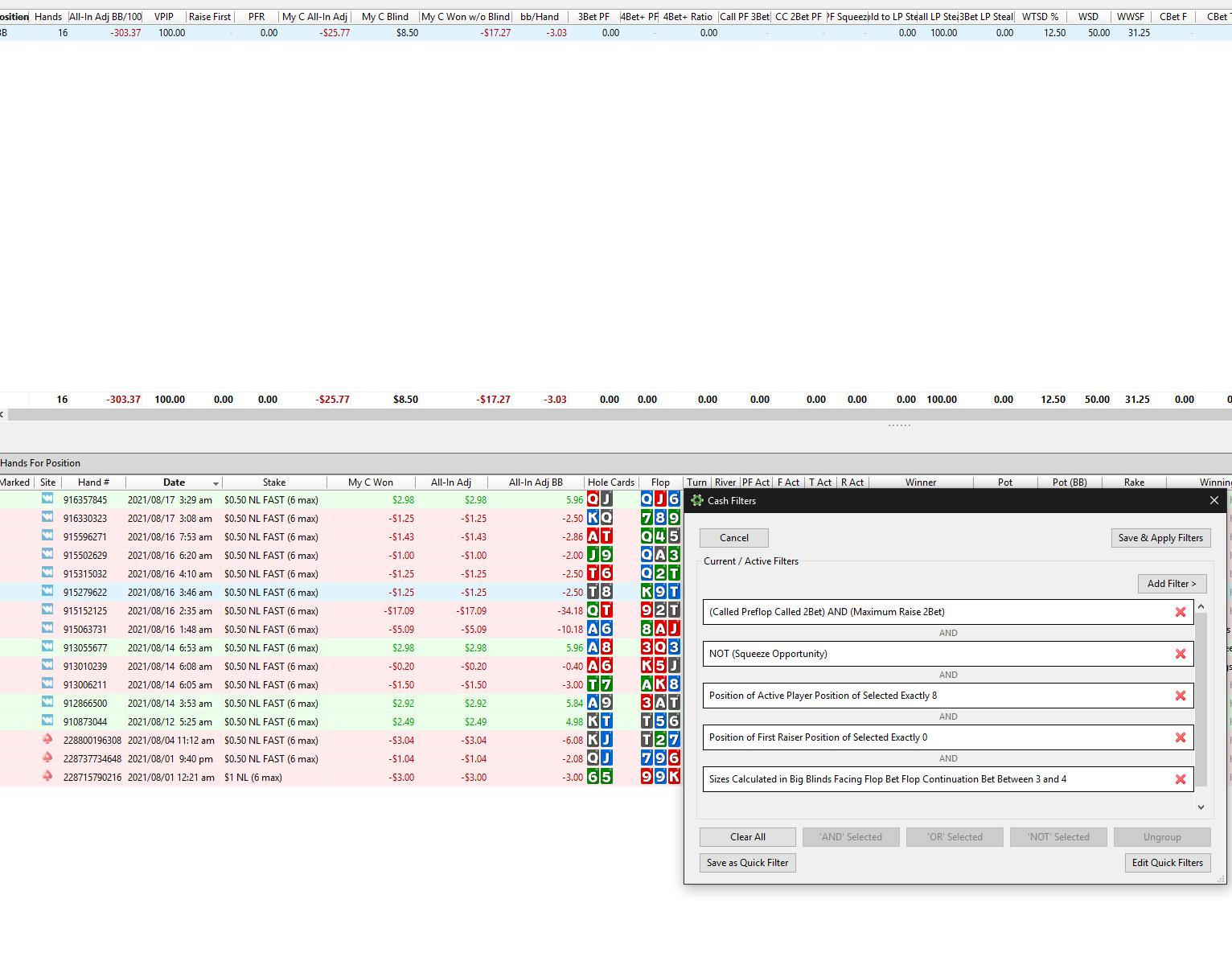Click site icon for hand 228737734648
This screenshot has width=1232, height=969.
point(47,758)
